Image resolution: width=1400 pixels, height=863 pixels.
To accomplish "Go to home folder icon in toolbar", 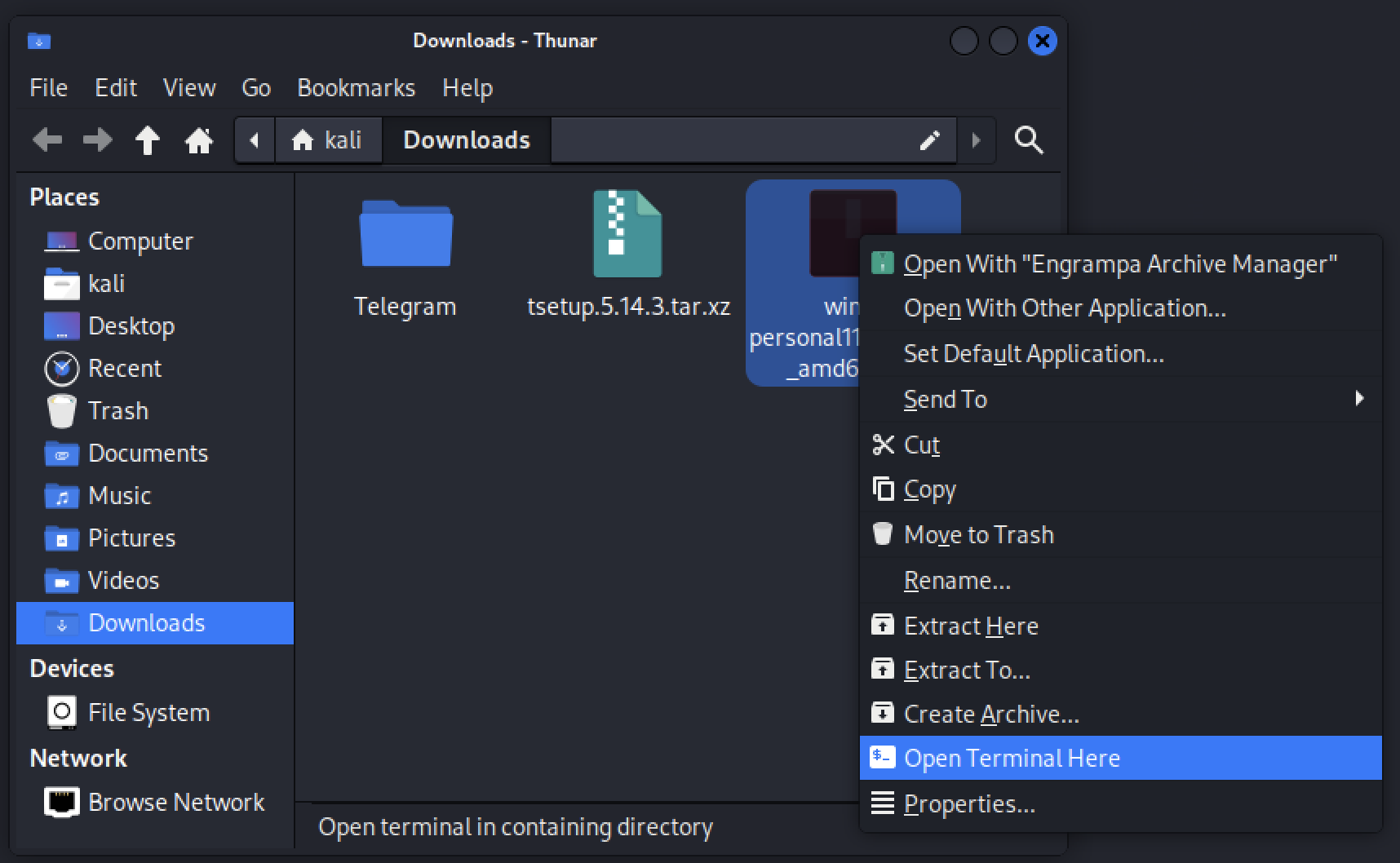I will click(x=198, y=140).
